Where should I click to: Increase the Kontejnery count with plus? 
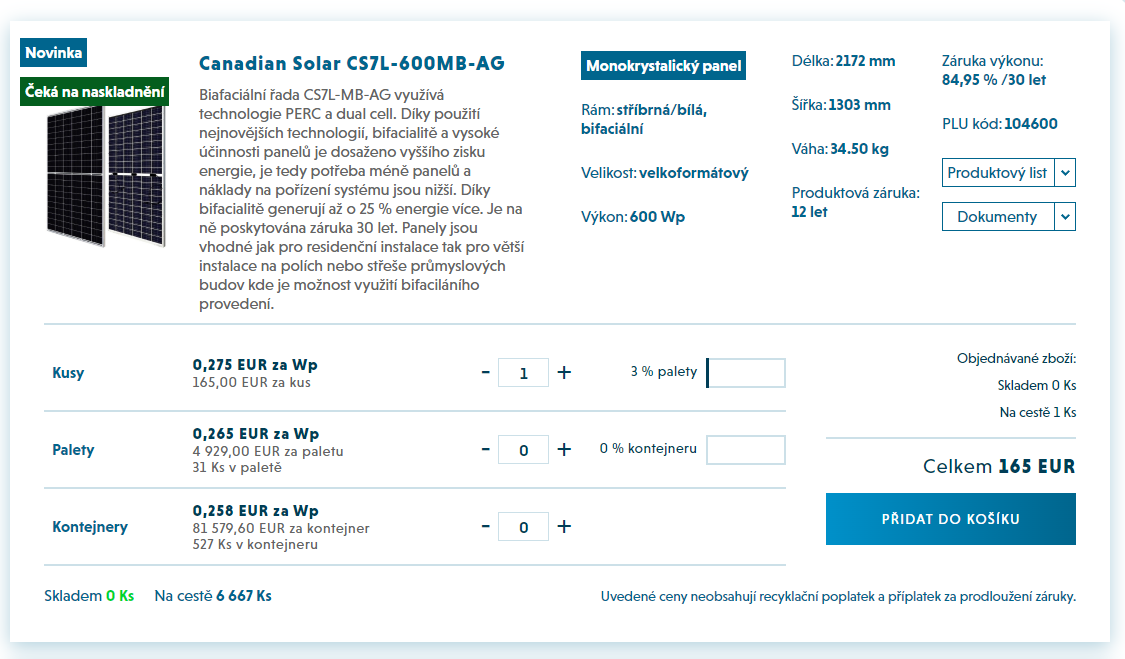pos(565,526)
